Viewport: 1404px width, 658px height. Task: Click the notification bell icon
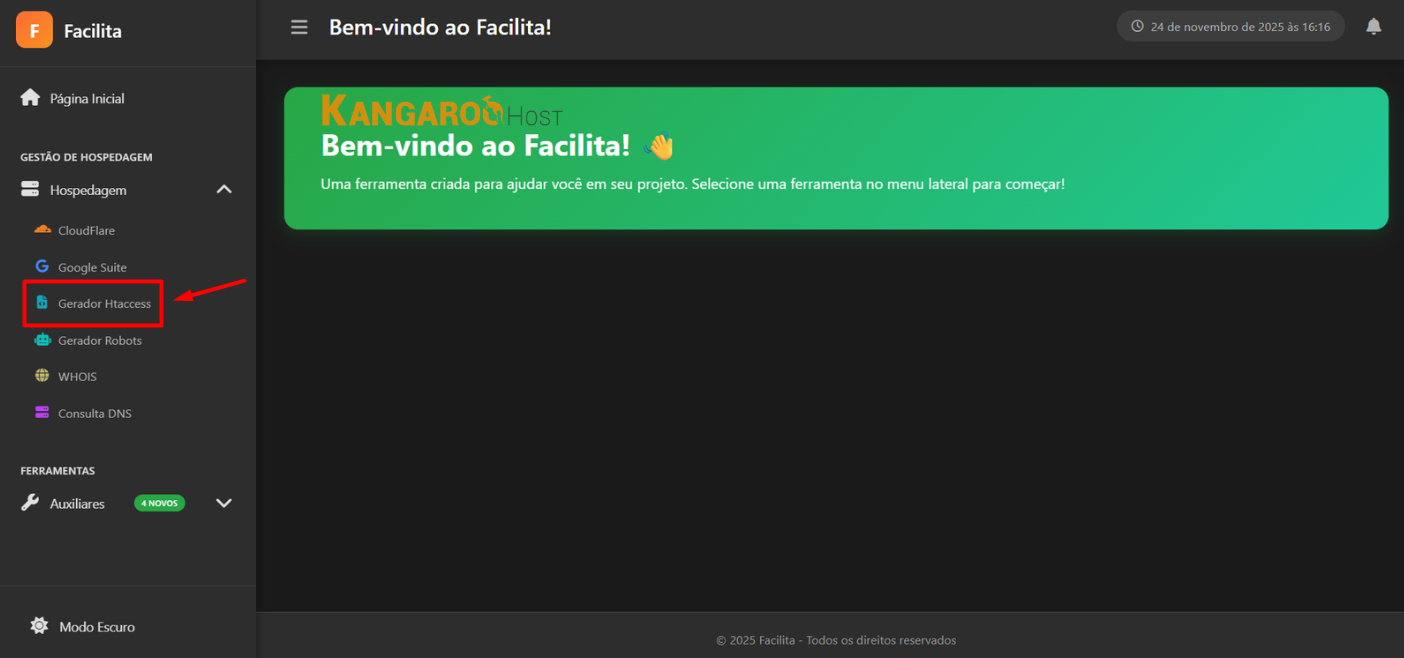pyautogui.click(x=1374, y=27)
